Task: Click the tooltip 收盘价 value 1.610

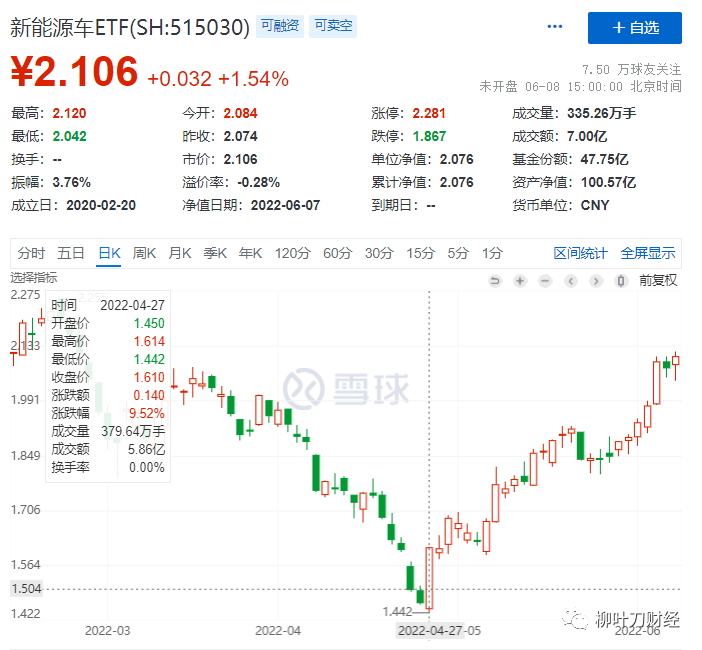Action: point(149,377)
